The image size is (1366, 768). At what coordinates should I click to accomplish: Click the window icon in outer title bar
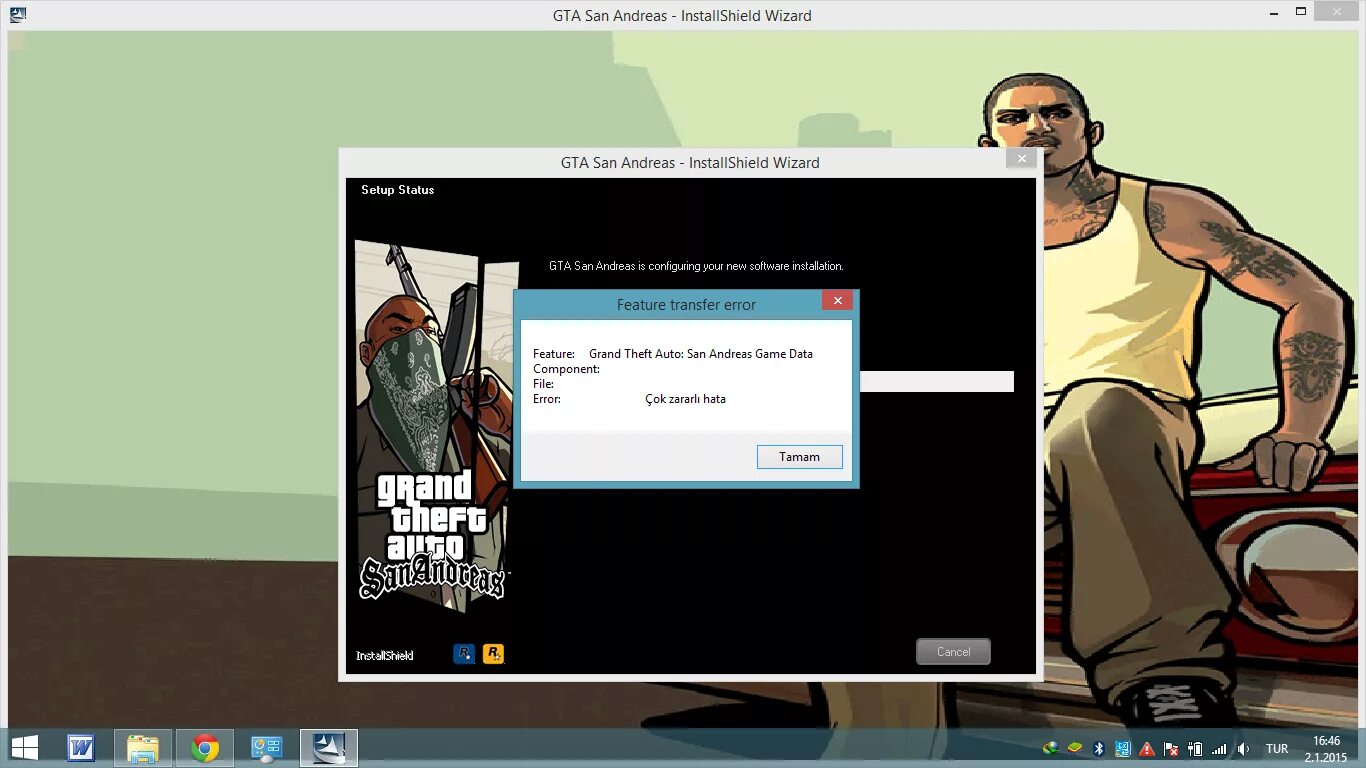point(18,15)
